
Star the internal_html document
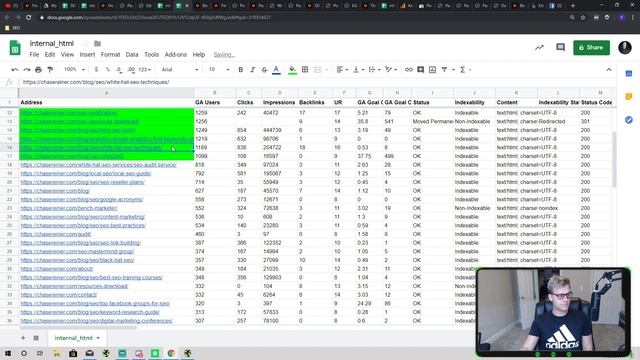[x=86, y=44]
